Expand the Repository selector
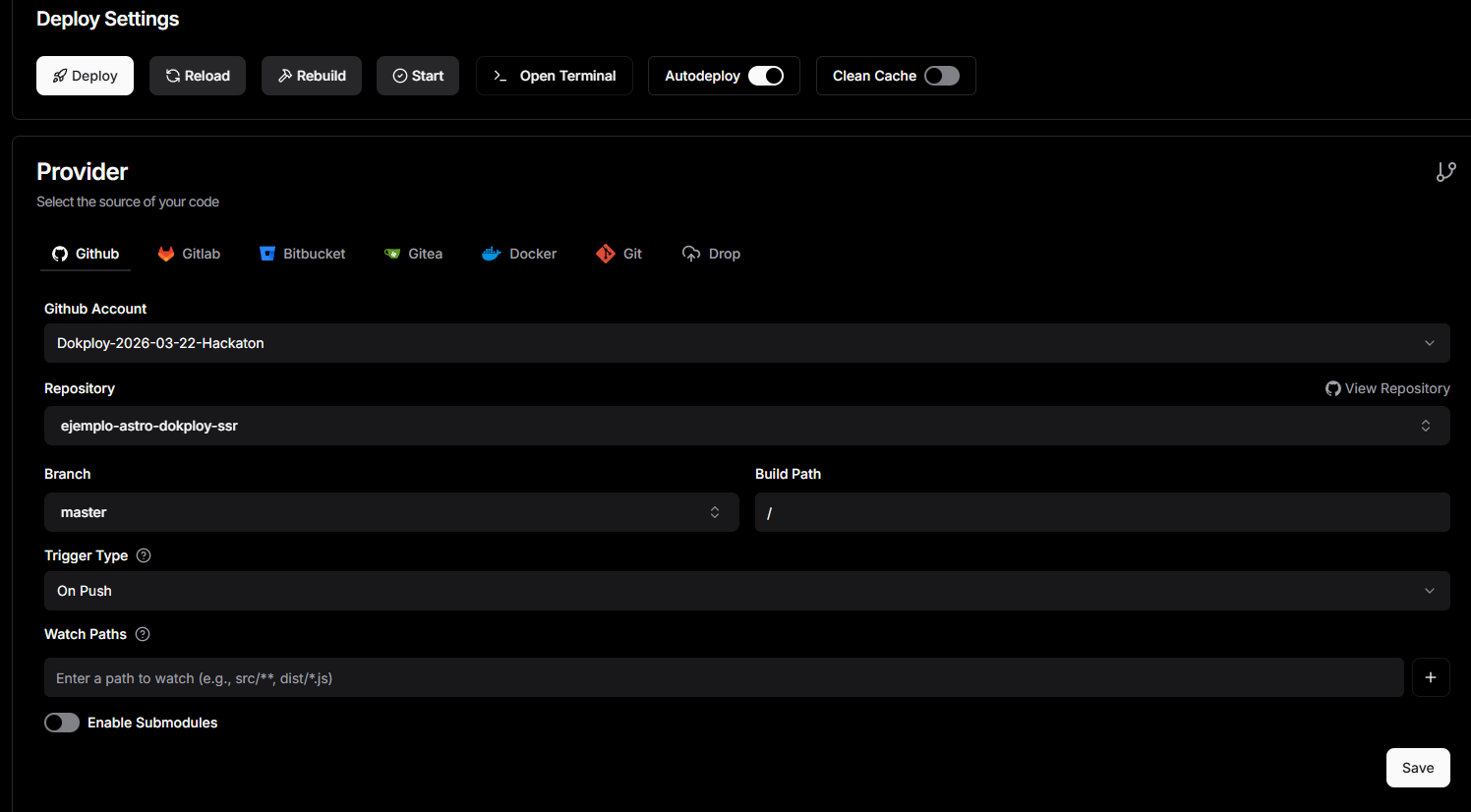This screenshot has height=812, width=1471. [x=746, y=426]
